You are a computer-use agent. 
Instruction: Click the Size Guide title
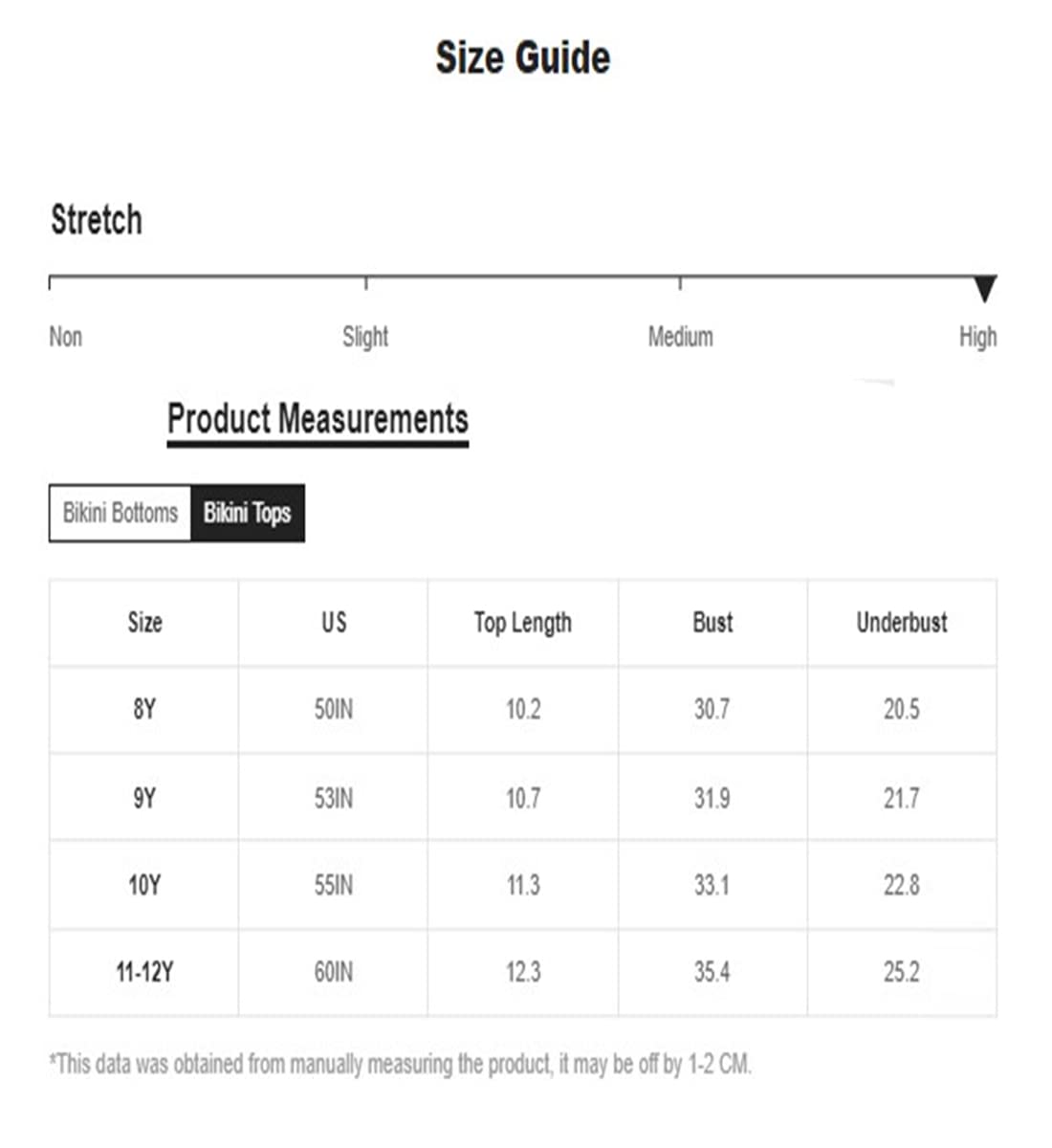tap(523, 57)
